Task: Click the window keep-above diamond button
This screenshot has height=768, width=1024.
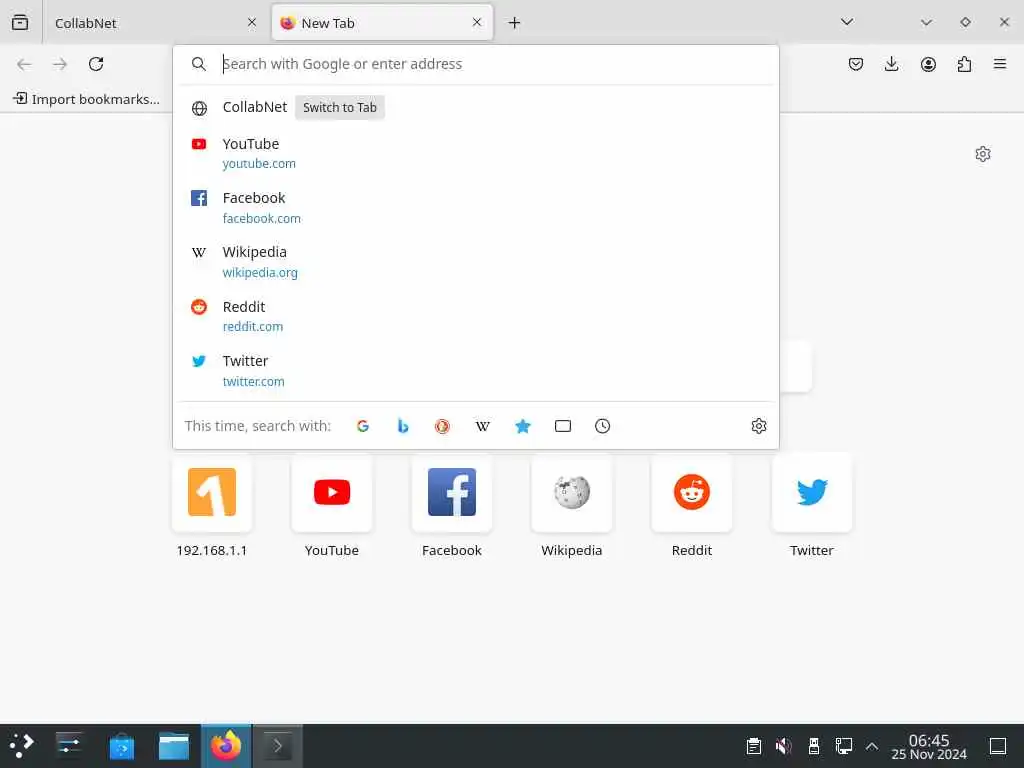Action: pos(965,22)
